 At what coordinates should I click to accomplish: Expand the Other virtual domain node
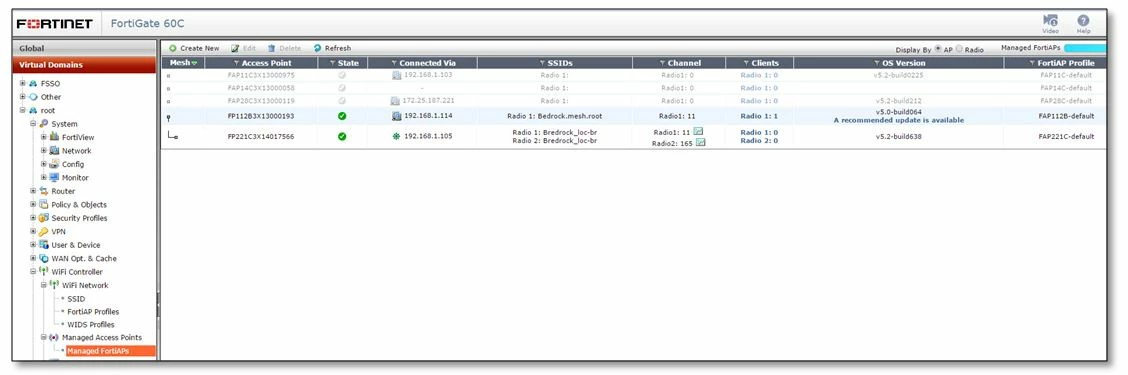point(23,96)
